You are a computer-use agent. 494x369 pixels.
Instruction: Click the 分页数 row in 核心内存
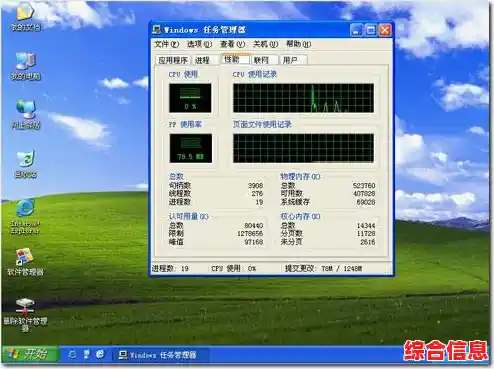click(x=328, y=234)
